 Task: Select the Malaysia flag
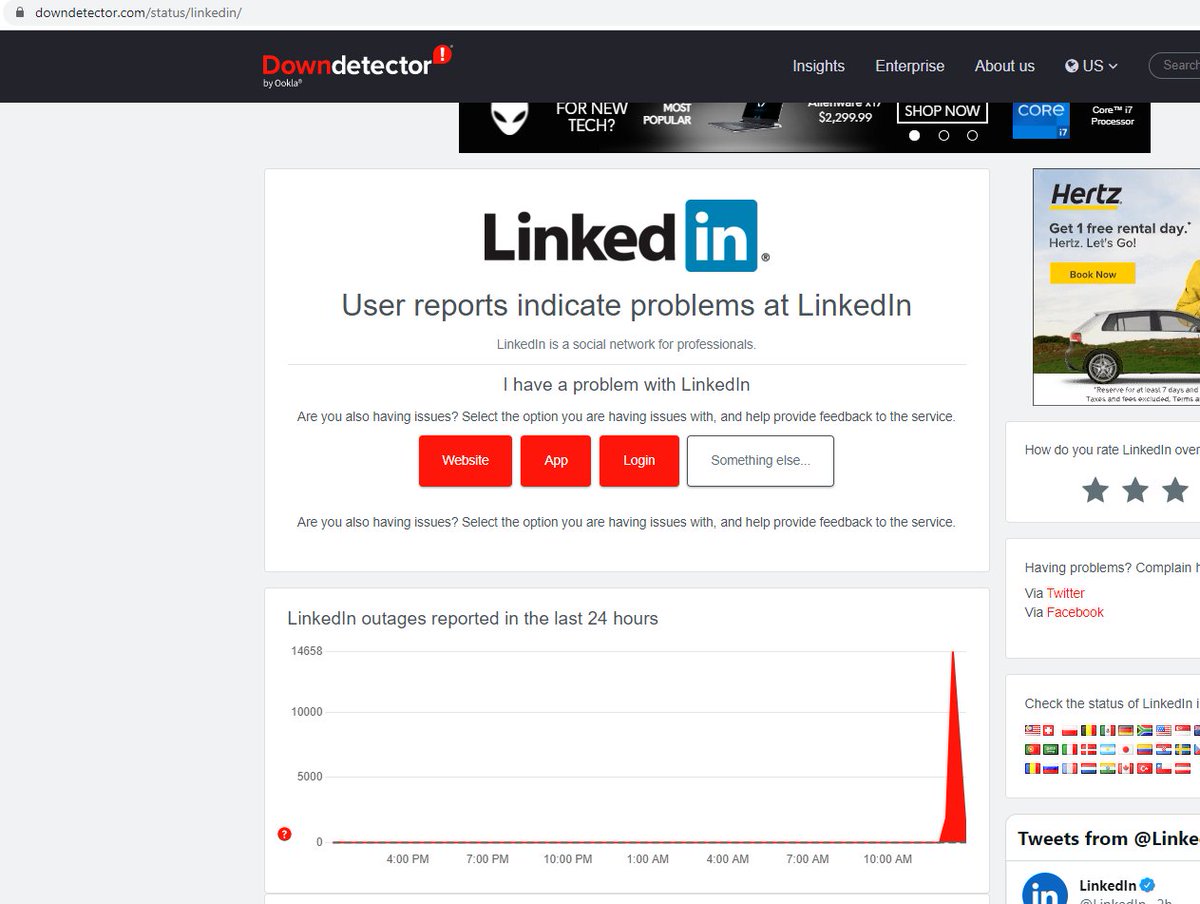point(1033,730)
